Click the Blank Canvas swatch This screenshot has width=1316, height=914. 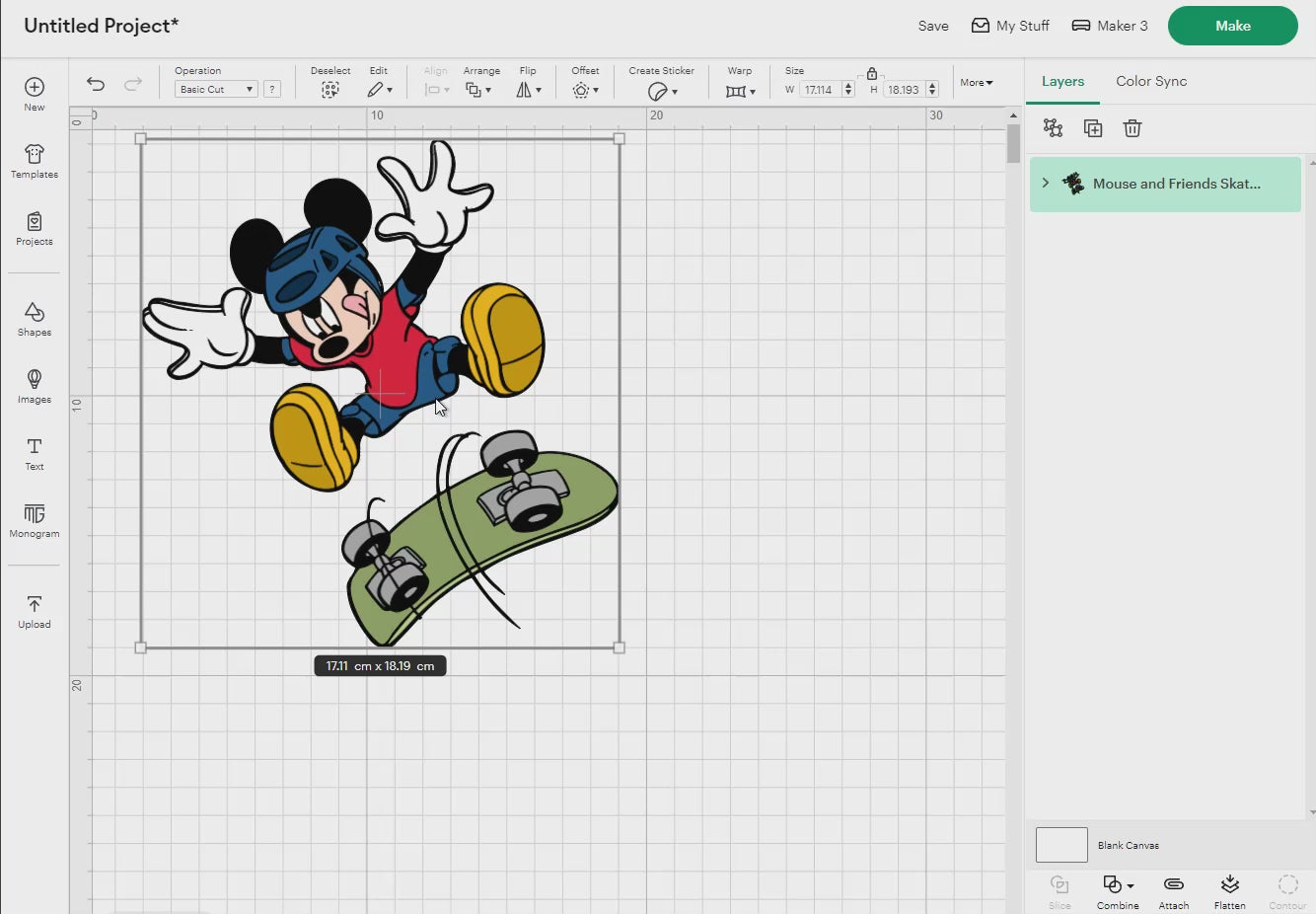pyautogui.click(x=1061, y=845)
